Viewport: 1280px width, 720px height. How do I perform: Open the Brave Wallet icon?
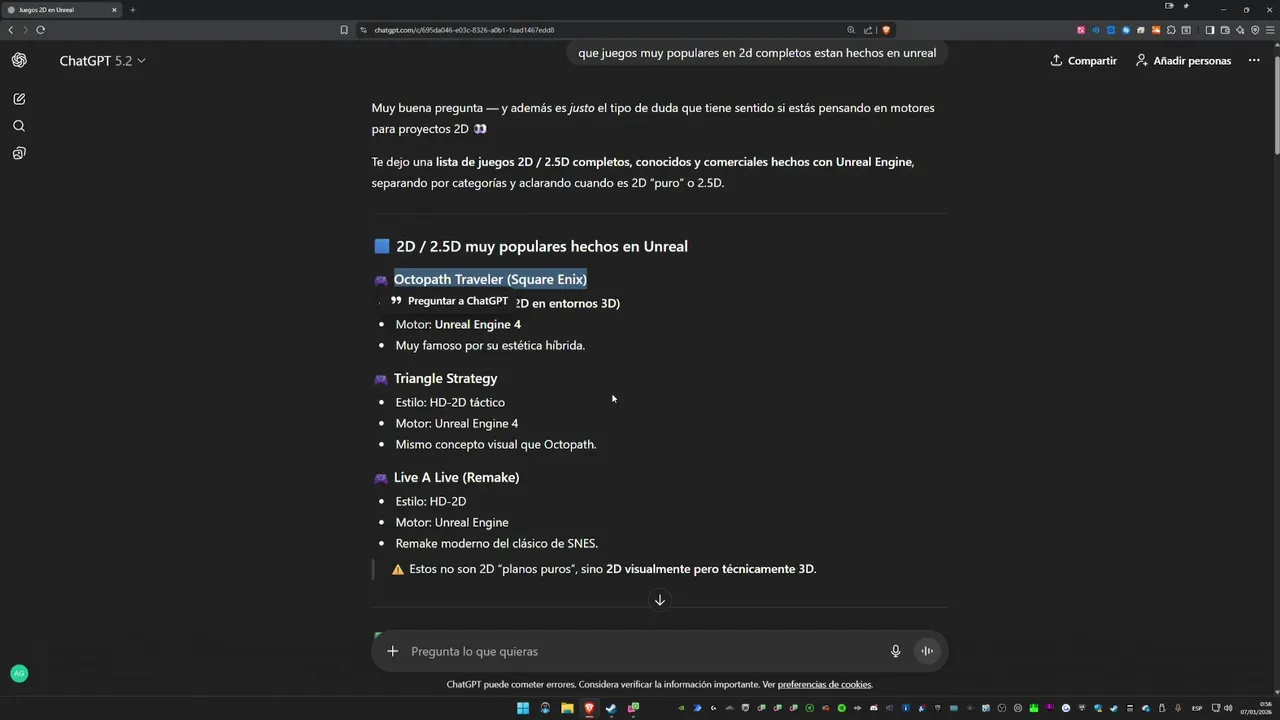pyautogui.click(x=1225, y=30)
